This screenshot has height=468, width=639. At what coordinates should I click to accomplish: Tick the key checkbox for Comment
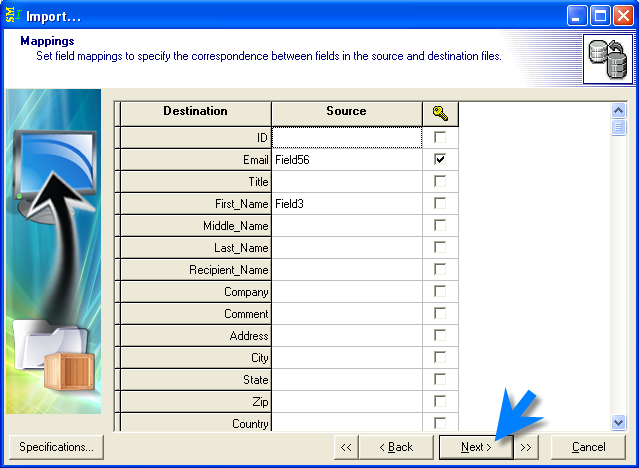point(440,313)
